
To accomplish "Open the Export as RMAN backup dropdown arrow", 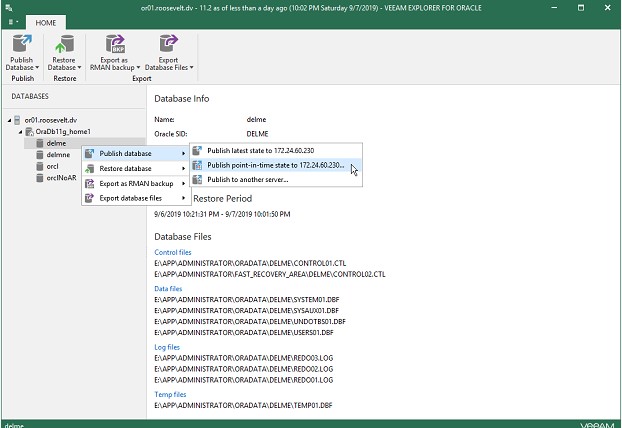I will tap(138, 67).
